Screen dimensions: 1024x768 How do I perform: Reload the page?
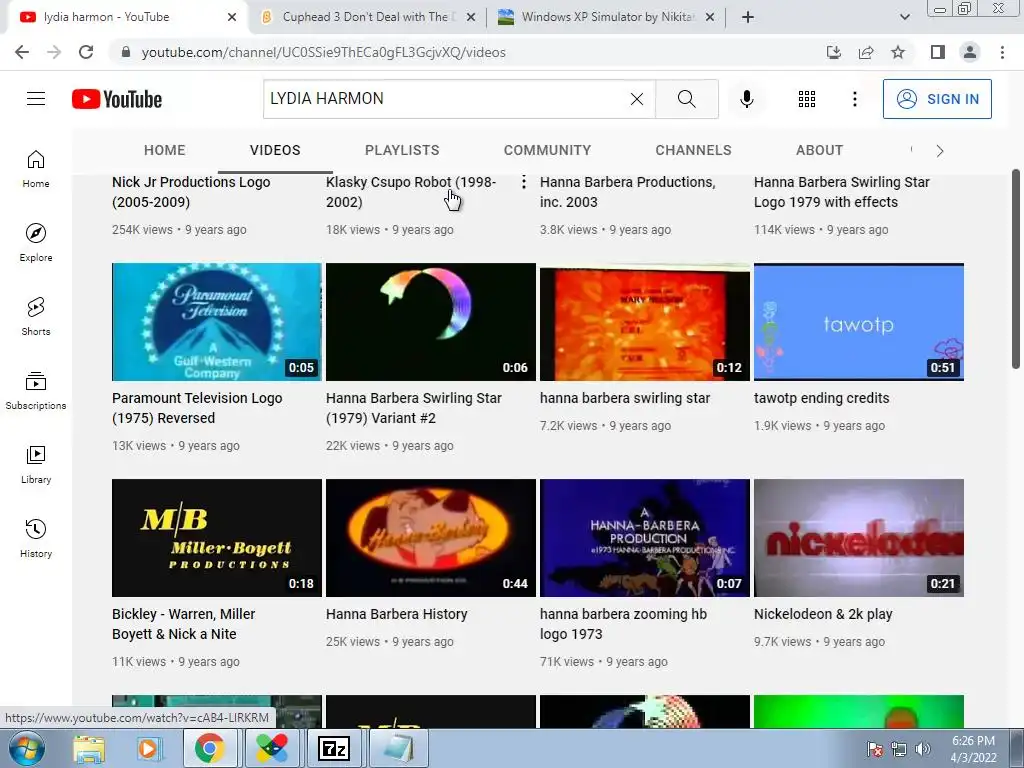click(86, 52)
